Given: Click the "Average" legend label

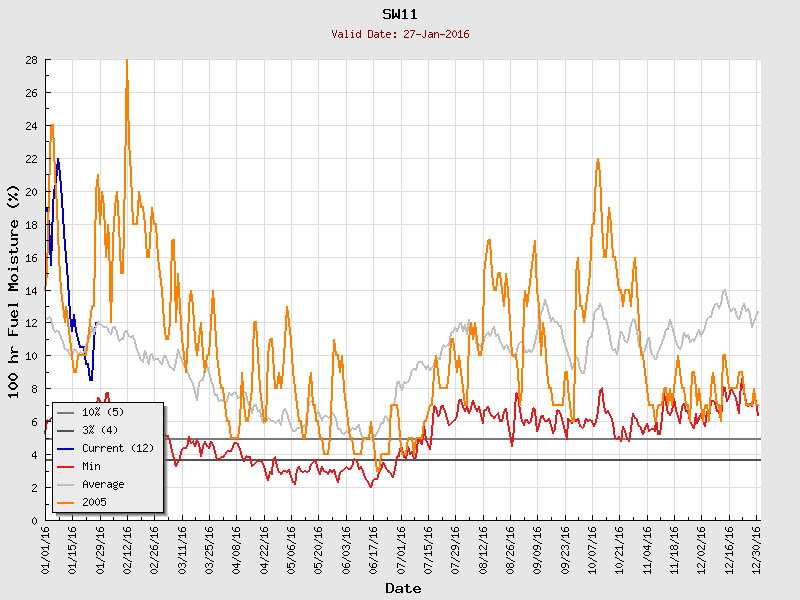Looking at the screenshot, I should click(x=103, y=484).
